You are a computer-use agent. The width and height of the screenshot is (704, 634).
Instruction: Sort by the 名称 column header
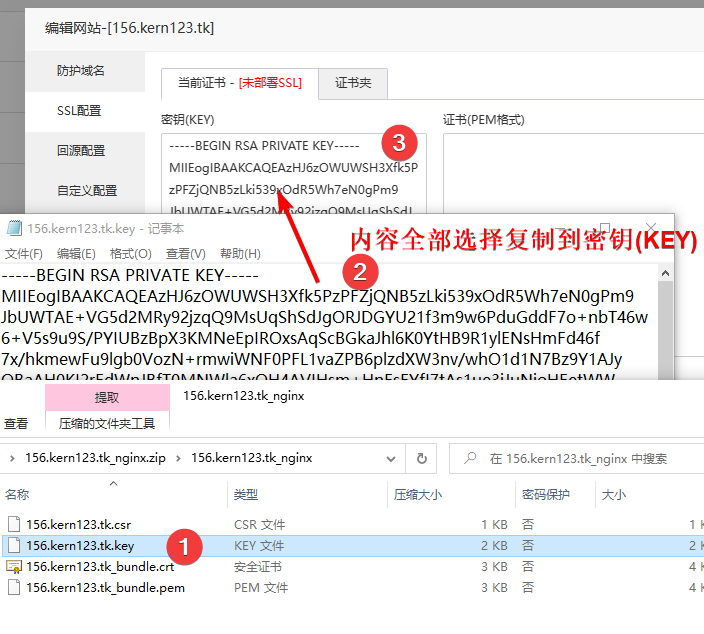click(114, 494)
